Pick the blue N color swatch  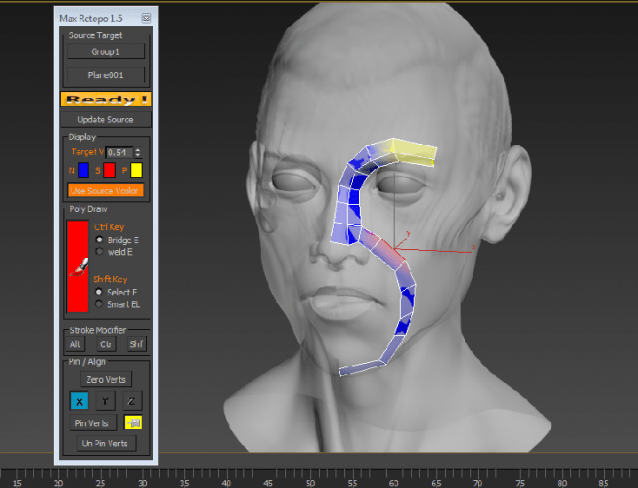(x=83, y=170)
